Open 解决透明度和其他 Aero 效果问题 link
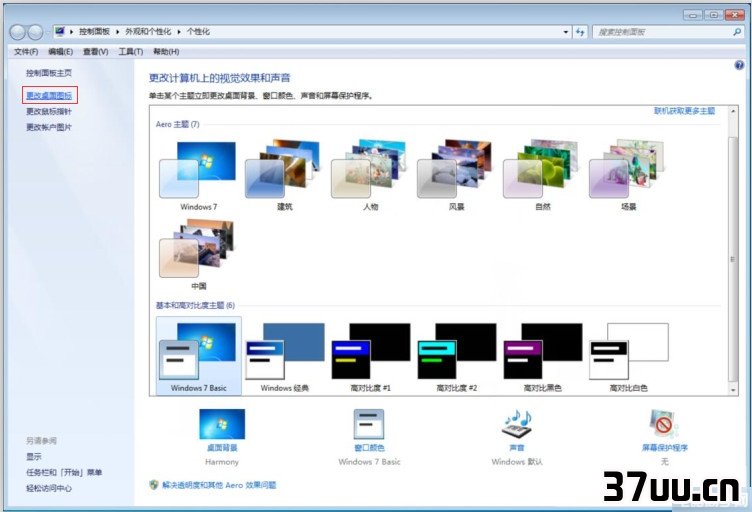 coord(219,485)
